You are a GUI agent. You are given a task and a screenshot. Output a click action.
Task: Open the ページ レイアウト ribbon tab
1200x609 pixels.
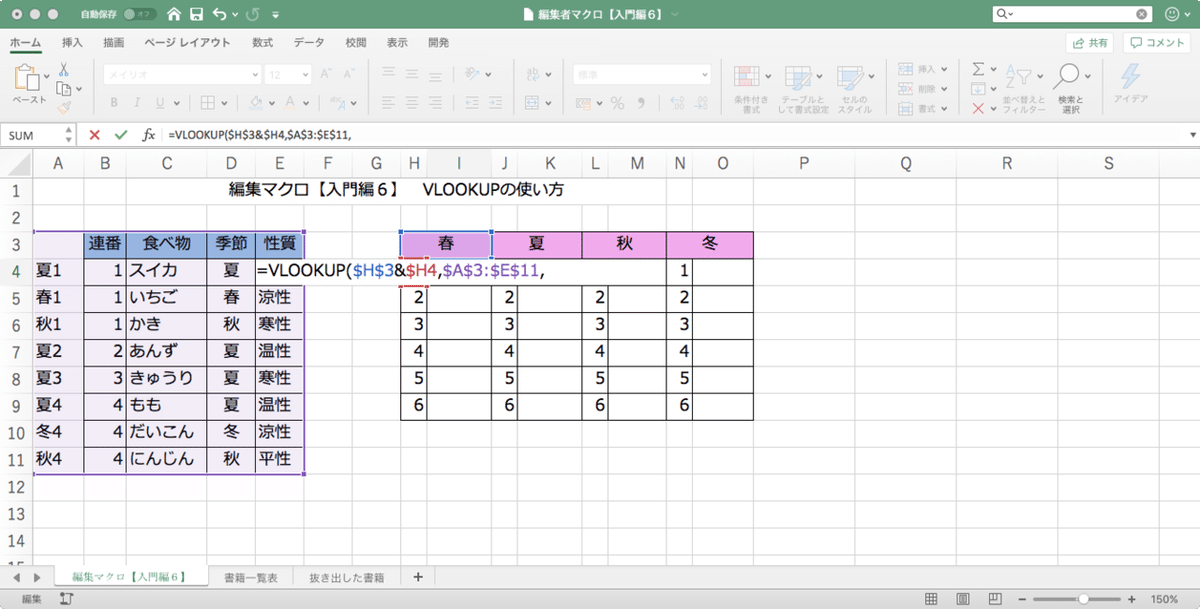(x=187, y=43)
